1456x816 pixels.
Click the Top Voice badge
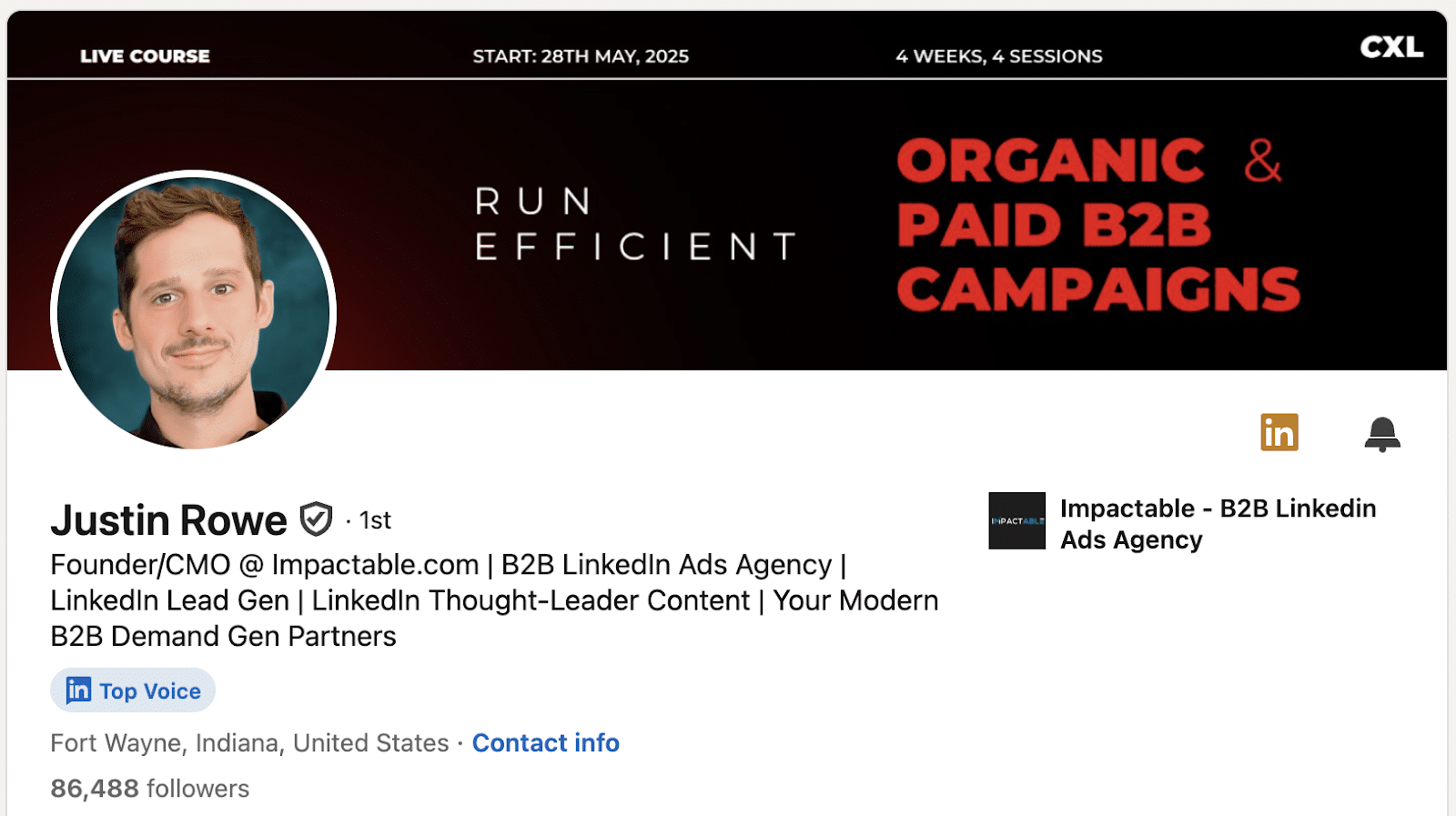point(133,690)
